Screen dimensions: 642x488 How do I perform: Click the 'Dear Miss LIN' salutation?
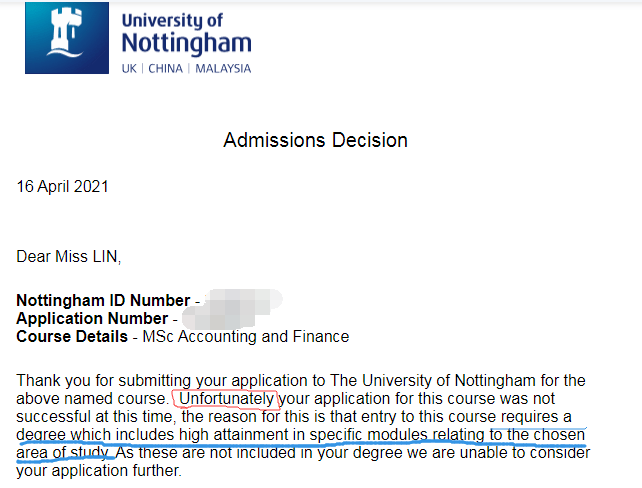pyautogui.click(x=69, y=257)
